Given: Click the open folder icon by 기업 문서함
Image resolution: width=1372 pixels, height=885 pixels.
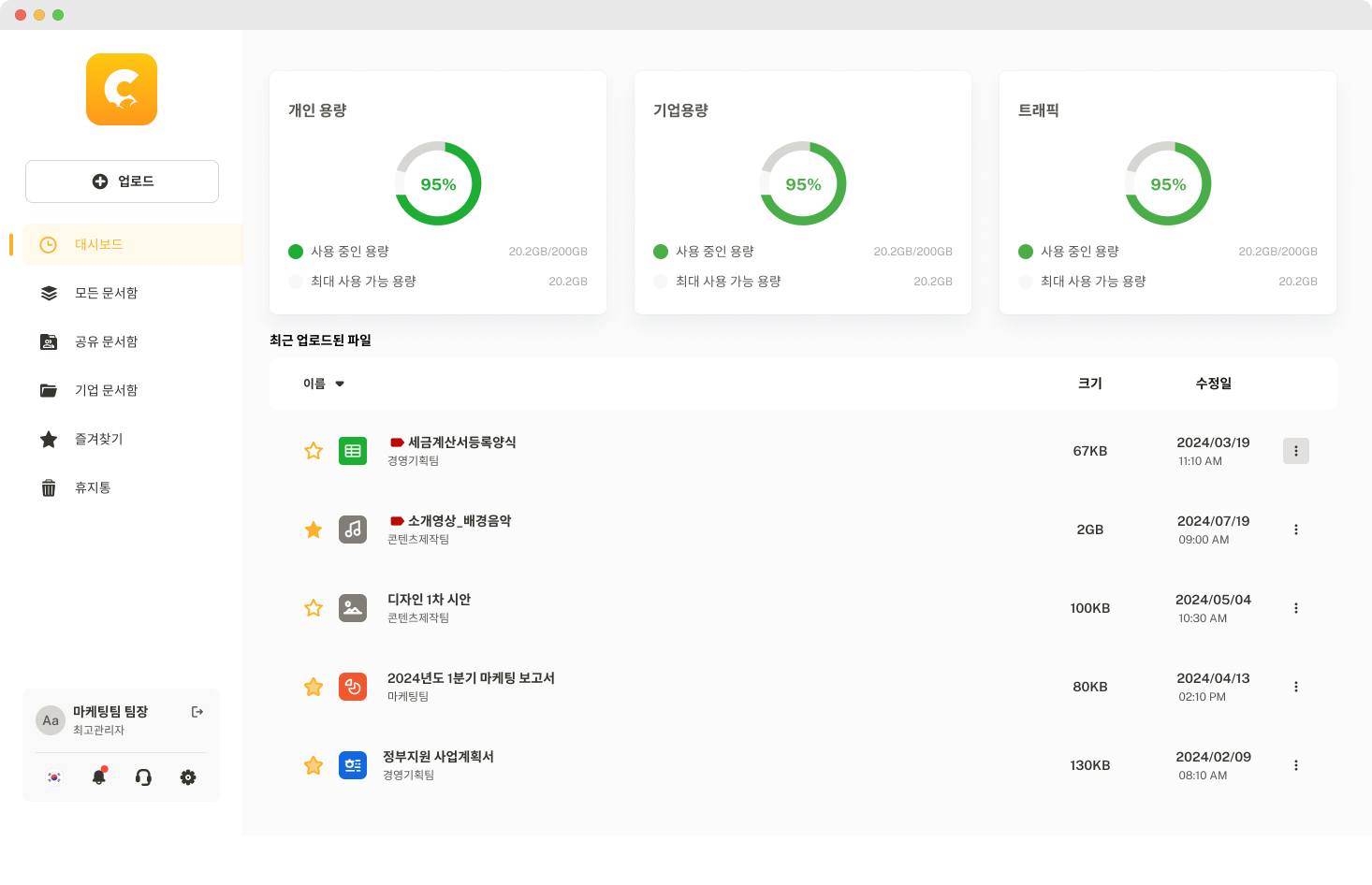Looking at the screenshot, I should tap(49, 390).
